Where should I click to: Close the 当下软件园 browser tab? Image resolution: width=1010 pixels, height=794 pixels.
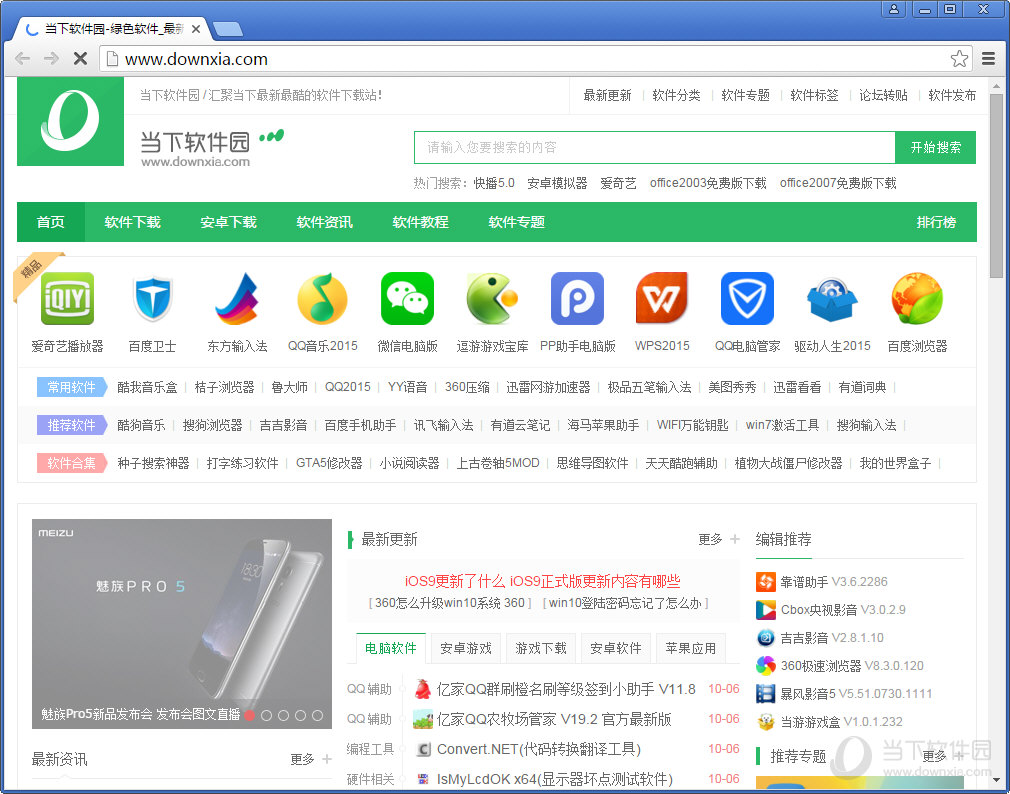click(196, 29)
